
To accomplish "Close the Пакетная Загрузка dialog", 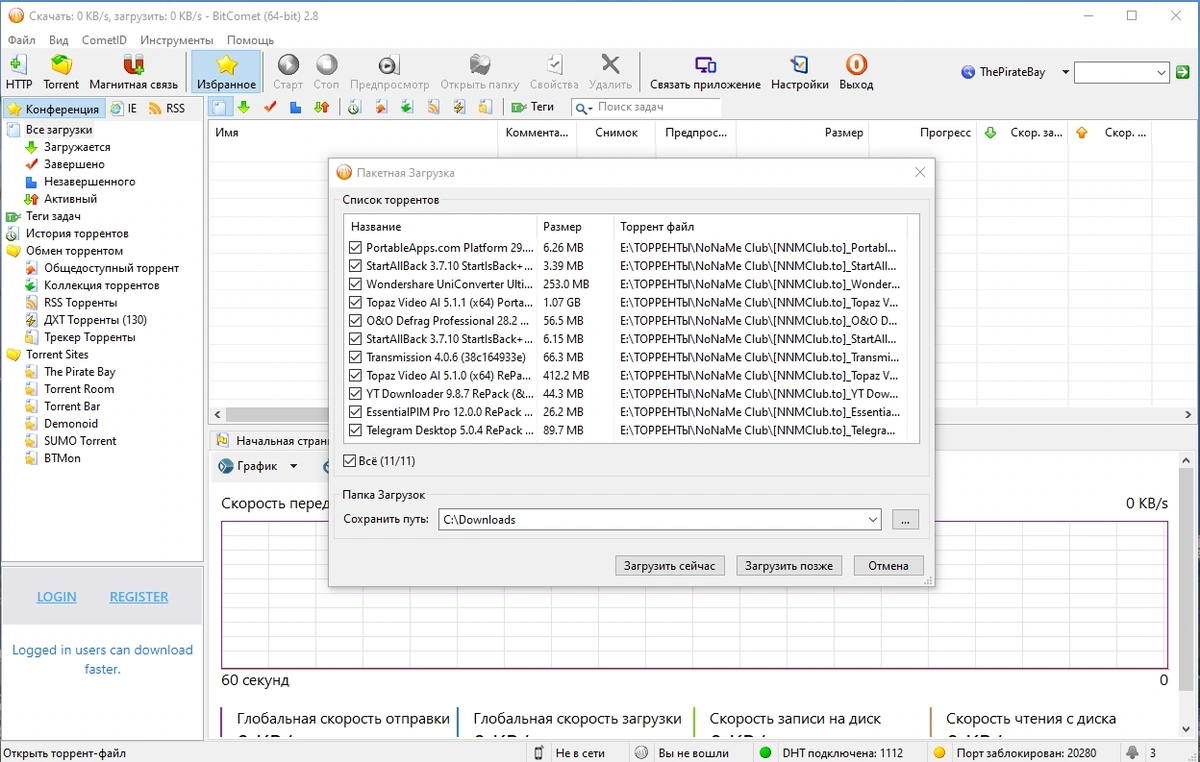I will [920, 173].
